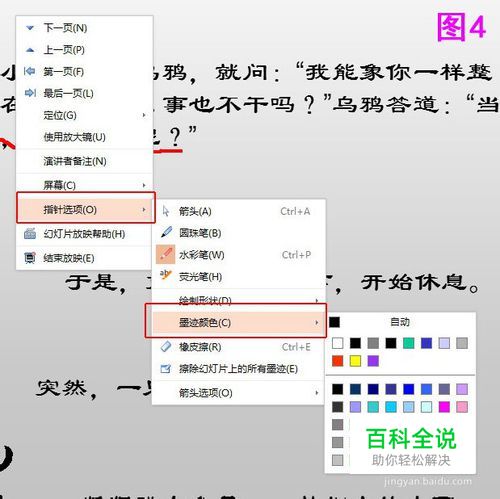500x499 pixels.
Task: Select the eraser icon 橡皮擦(R)
Action: point(166,347)
